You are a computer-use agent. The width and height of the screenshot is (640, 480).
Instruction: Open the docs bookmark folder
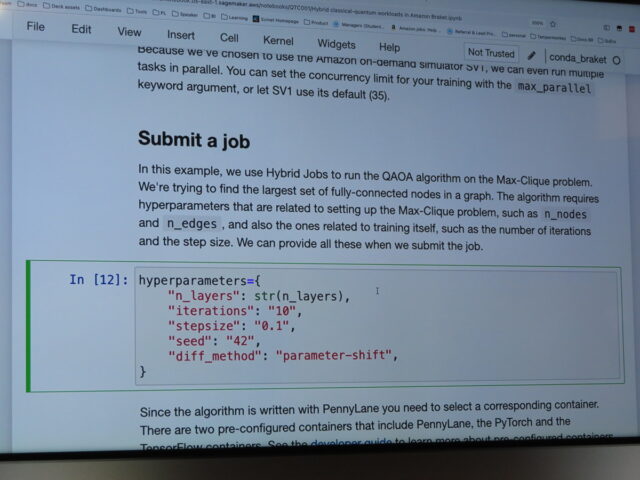[27, 5]
